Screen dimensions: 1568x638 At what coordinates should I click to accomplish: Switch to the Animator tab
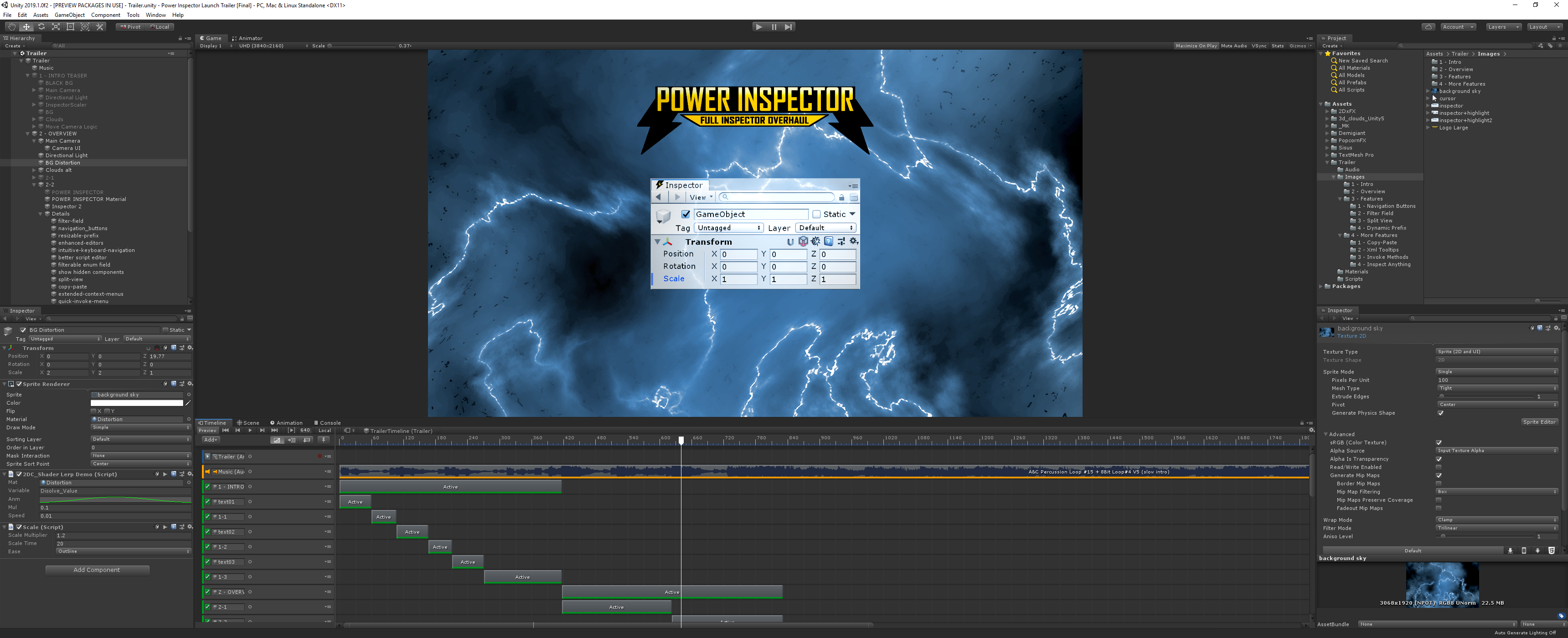(247, 38)
